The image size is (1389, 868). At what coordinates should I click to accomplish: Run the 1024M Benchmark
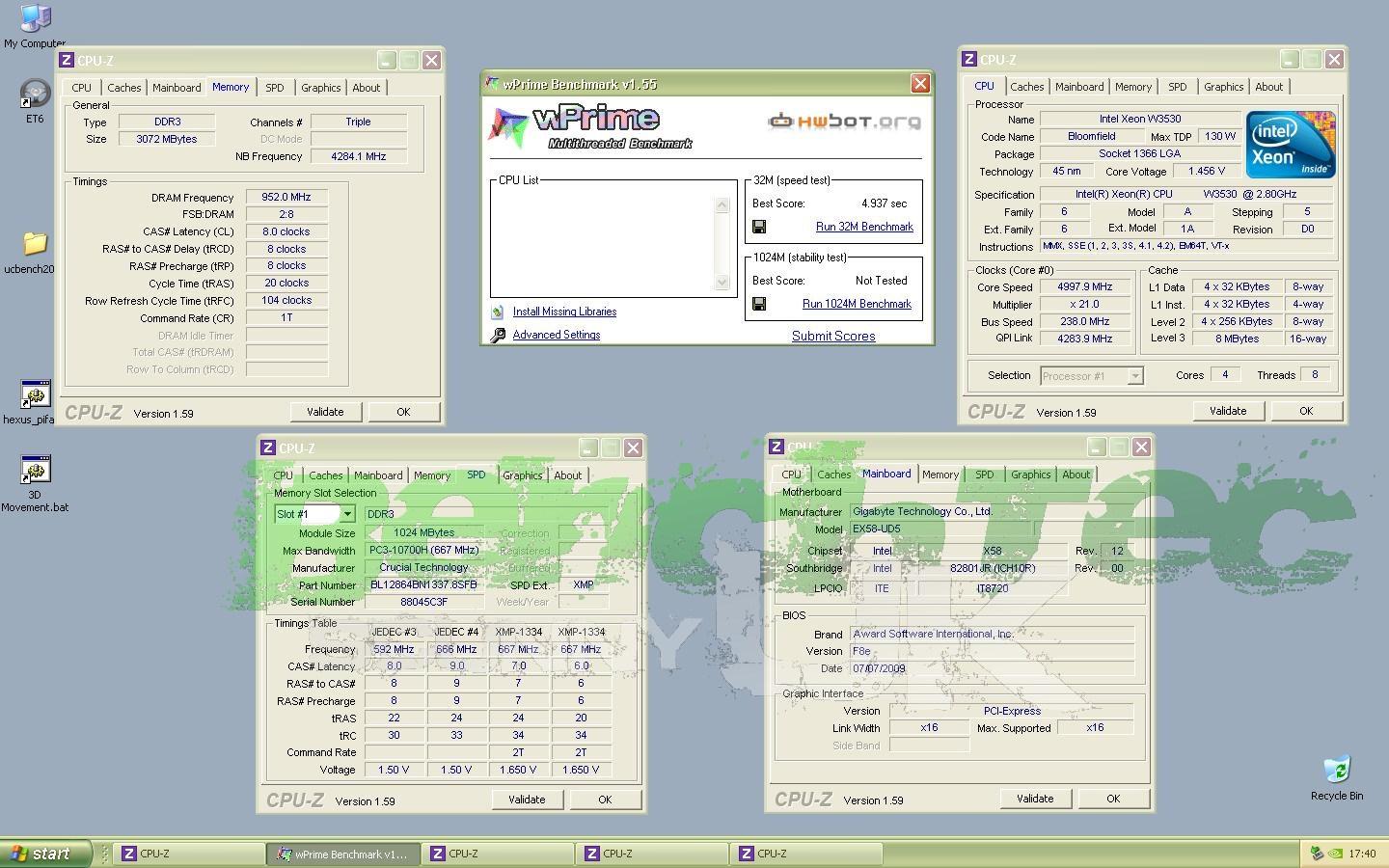click(x=857, y=304)
